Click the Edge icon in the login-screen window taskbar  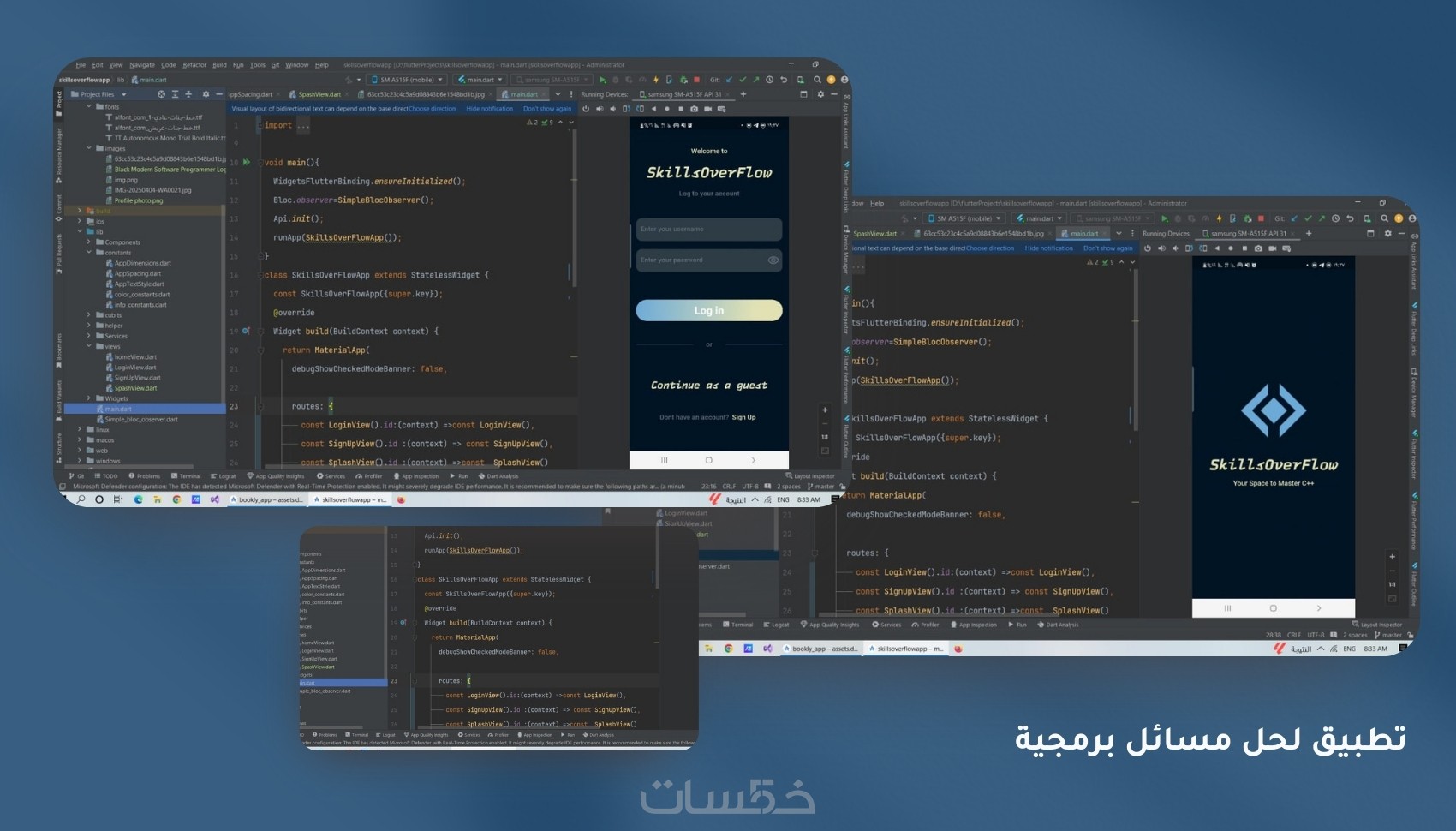pos(138,499)
